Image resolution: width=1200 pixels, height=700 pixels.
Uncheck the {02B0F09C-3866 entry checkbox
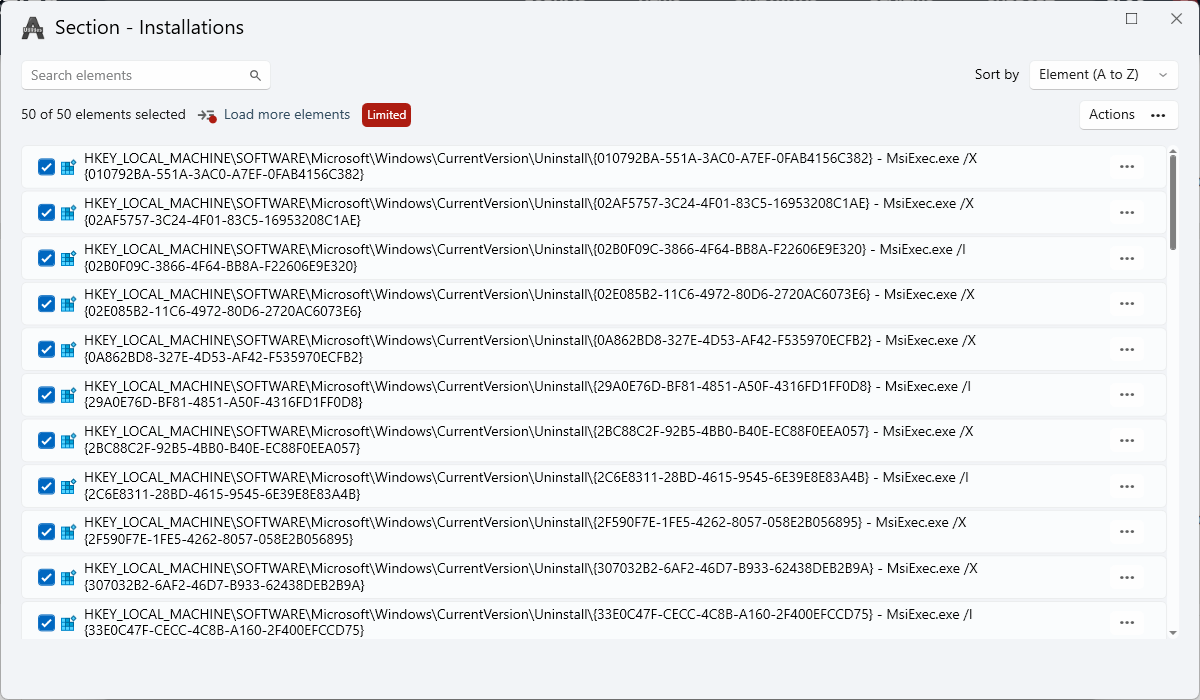coord(46,258)
